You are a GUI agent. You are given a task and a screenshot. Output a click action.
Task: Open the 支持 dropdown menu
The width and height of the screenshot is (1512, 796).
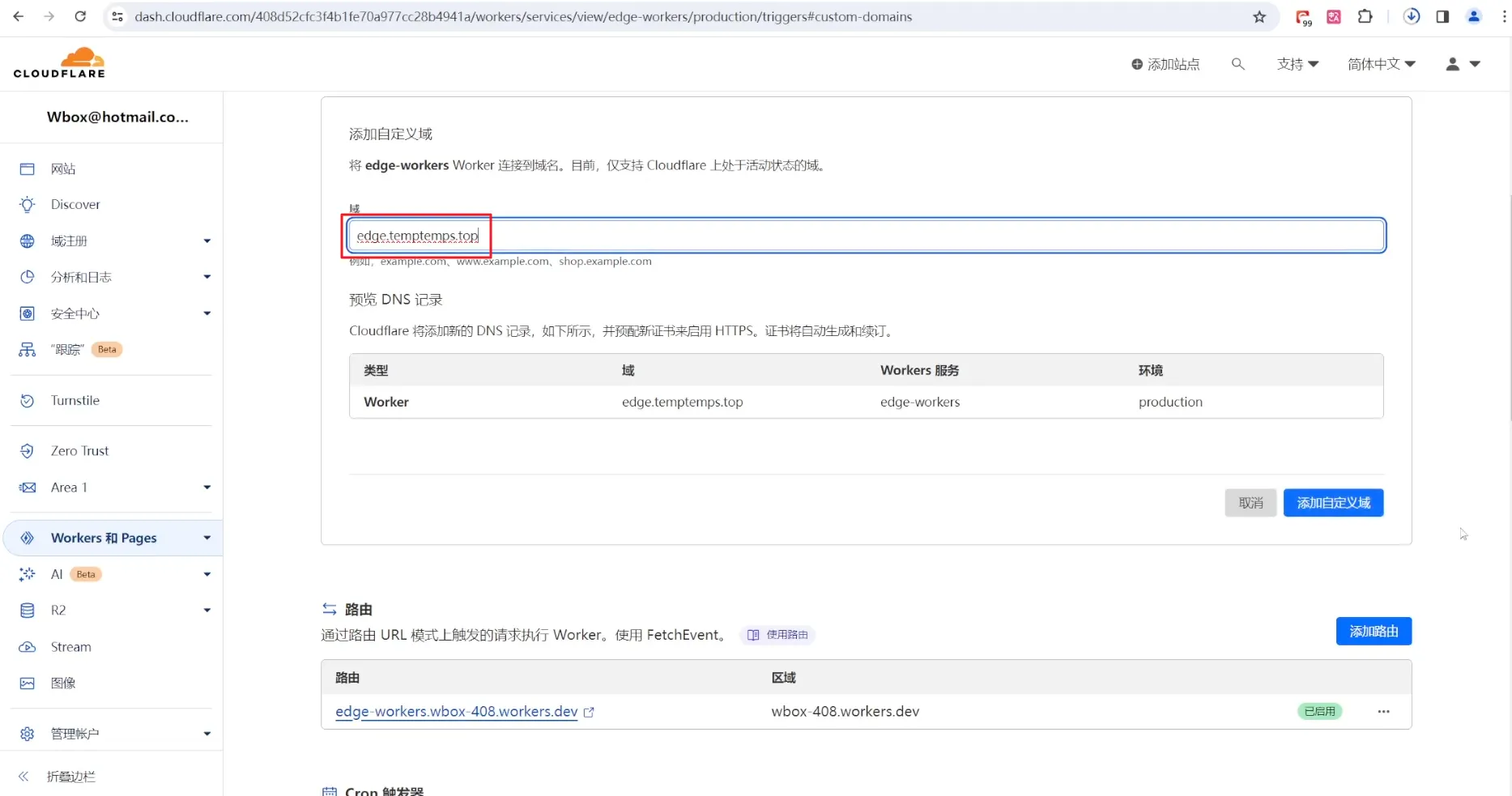pyautogui.click(x=1297, y=64)
